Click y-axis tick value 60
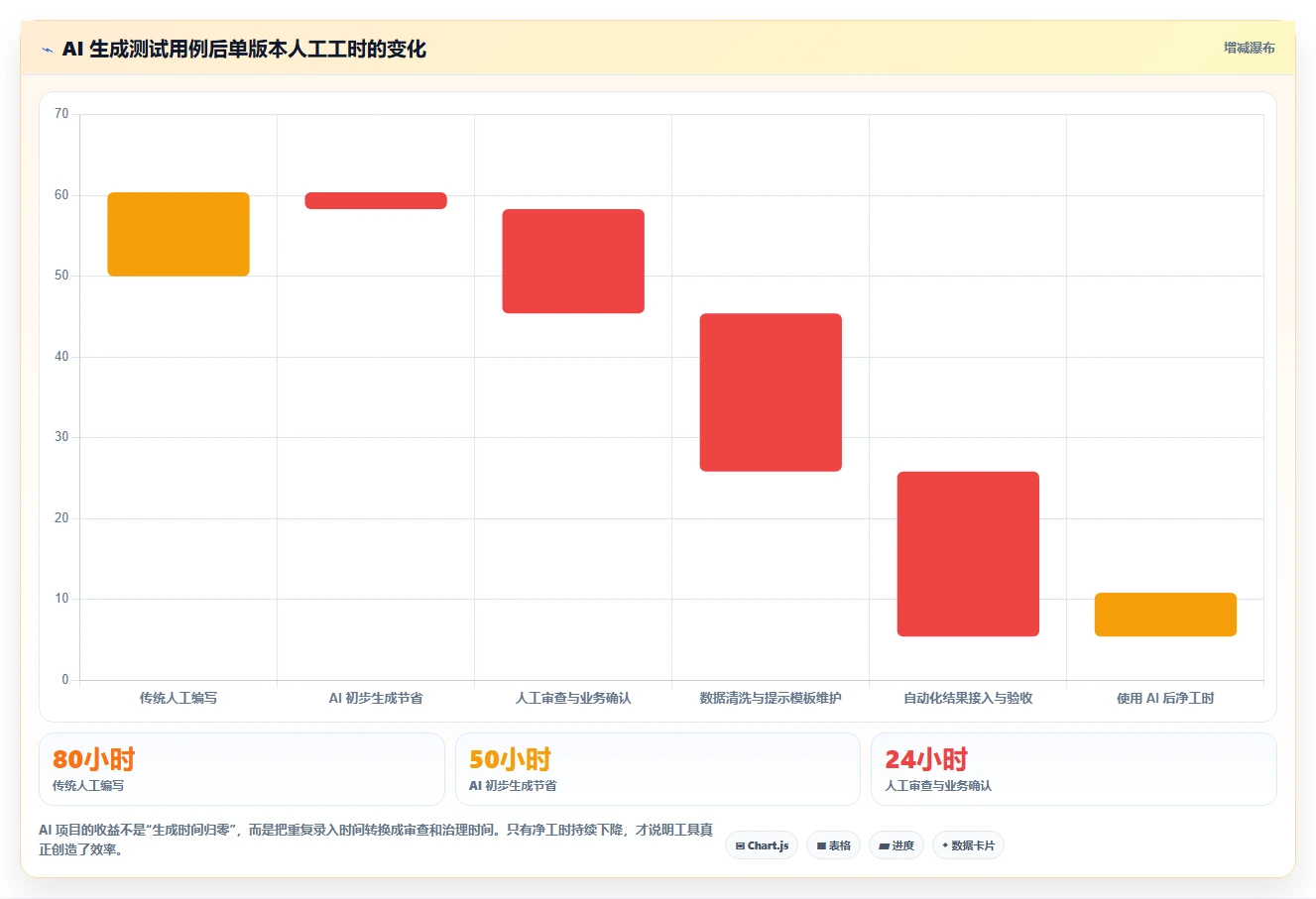This screenshot has height=899, width=1316. click(x=61, y=195)
